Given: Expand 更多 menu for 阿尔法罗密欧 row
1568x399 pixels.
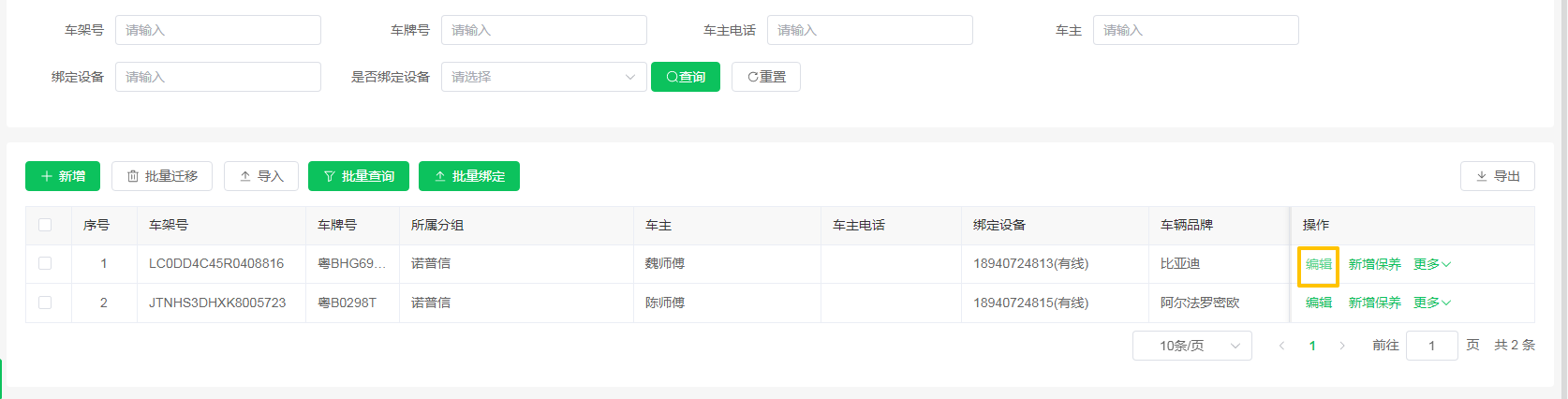Looking at the screenshot, I should [x=1431, y=303].
